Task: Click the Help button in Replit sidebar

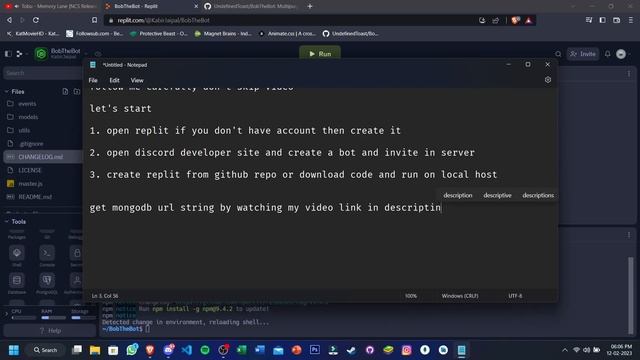Action: 49,331
